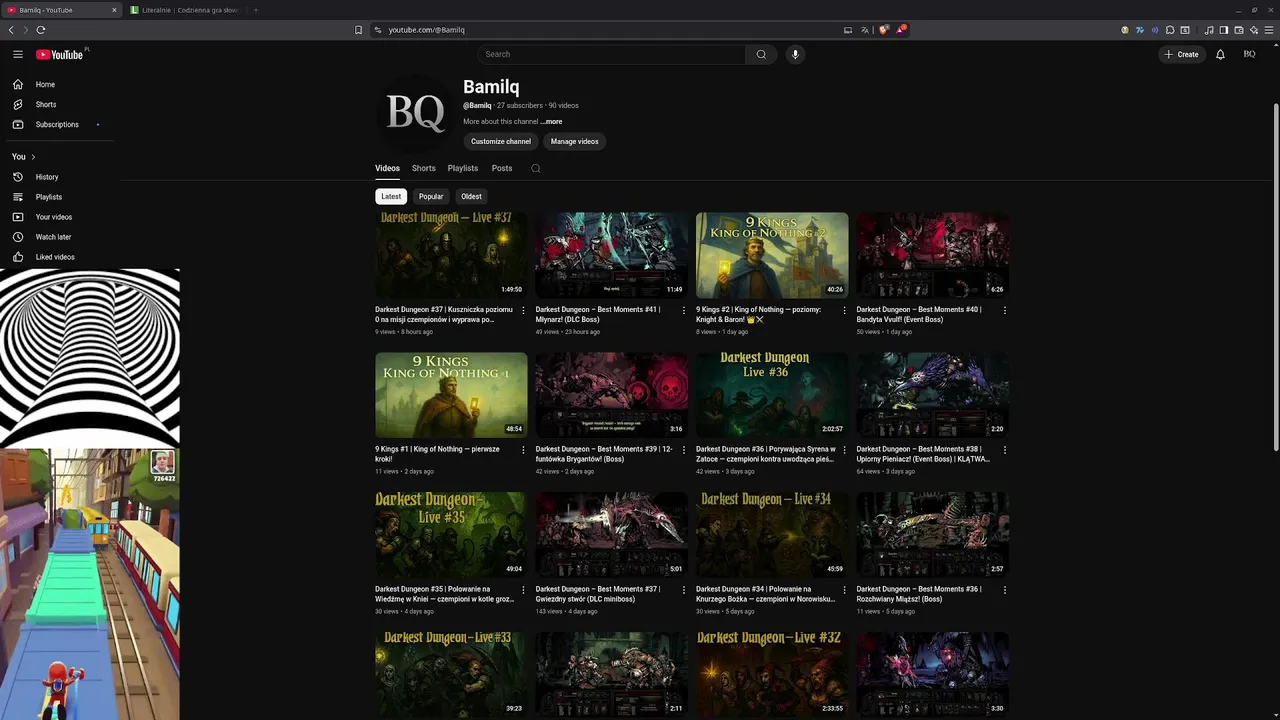Open the Brave Shields lion icon
The image size is (1280, 720).
pos(883,30)
